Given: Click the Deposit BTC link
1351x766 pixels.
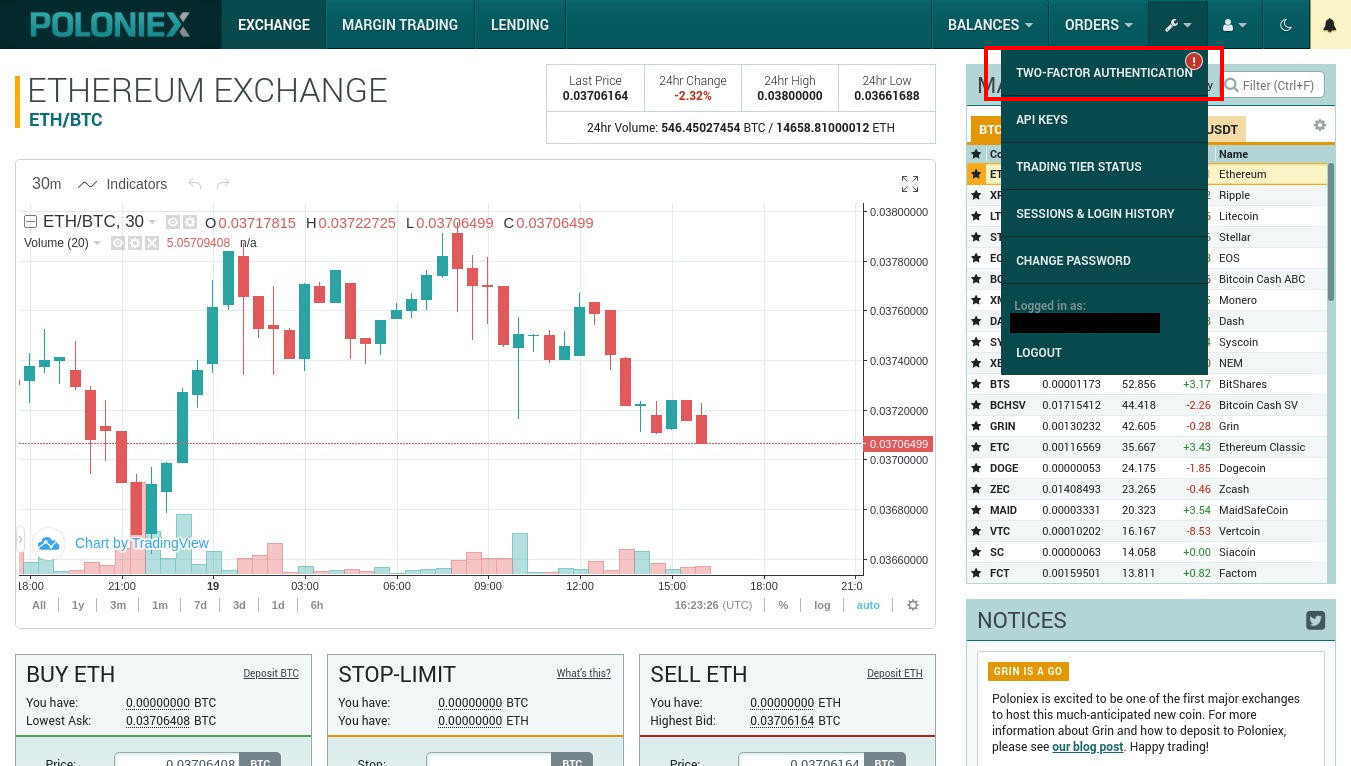Looking at the screenshot, I should click(270, 673).
